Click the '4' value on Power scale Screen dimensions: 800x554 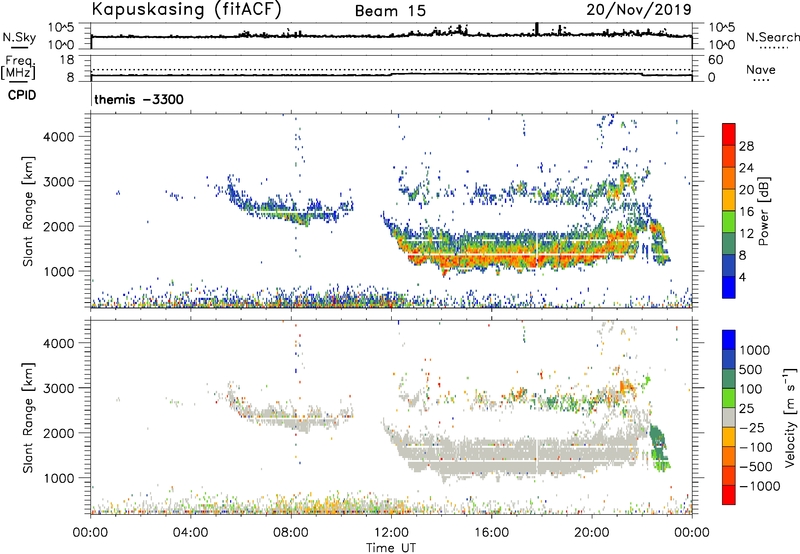click(742, 277)
